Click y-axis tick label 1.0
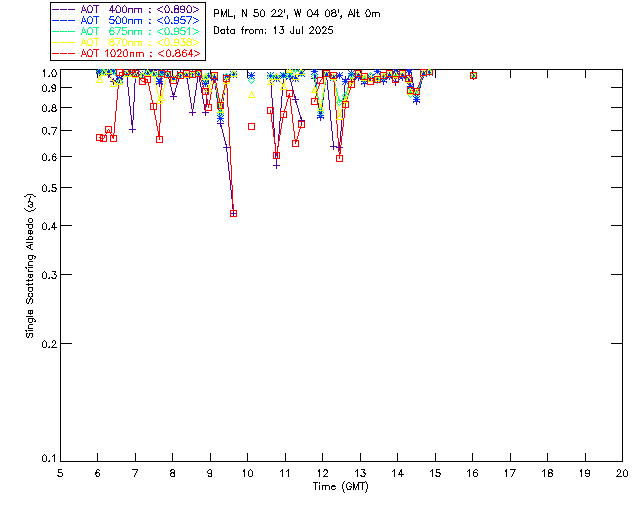This screenshot has width=640, height=512. (x=49, y=73)
